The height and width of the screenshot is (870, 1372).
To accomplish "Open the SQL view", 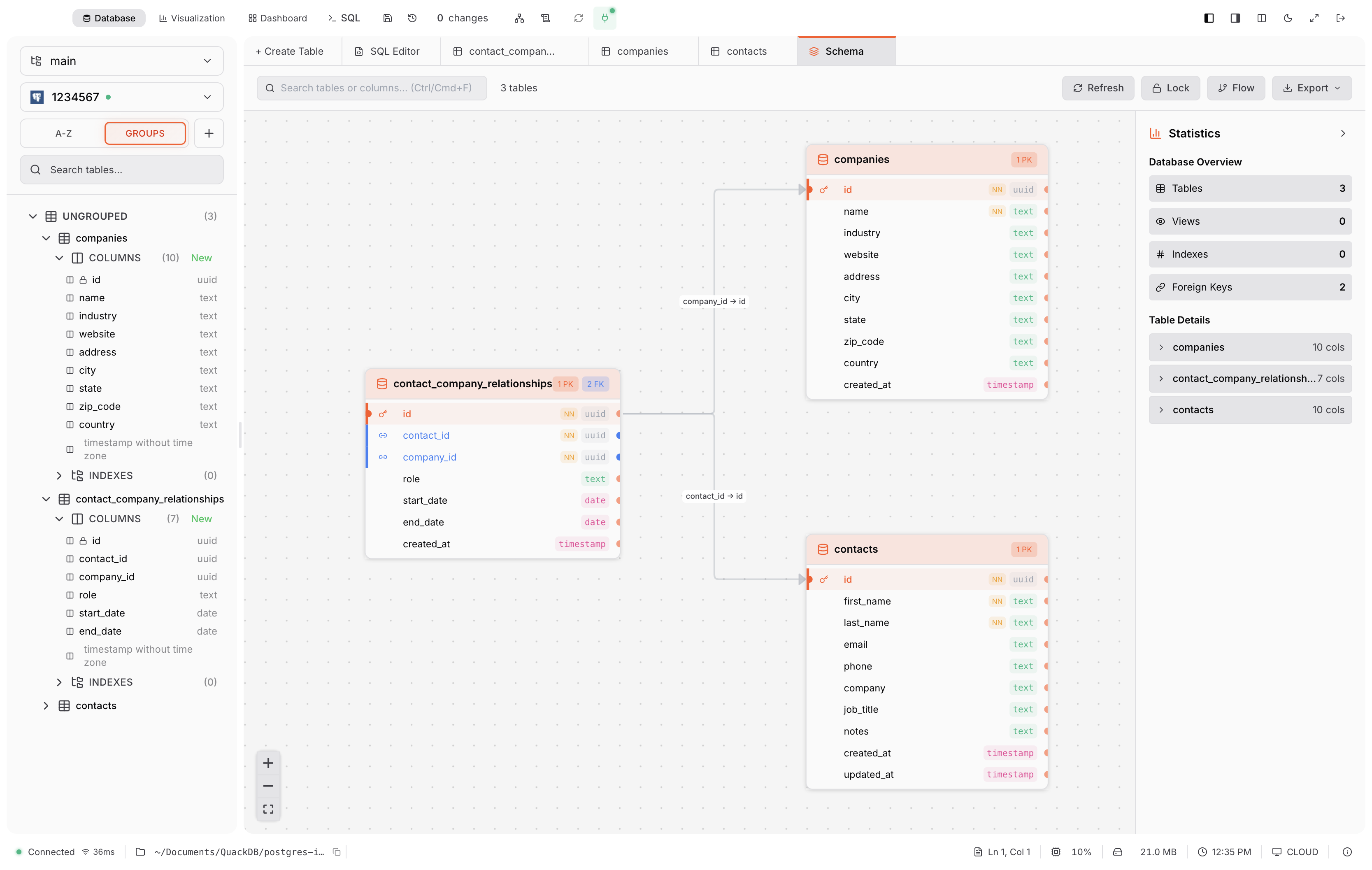I will 344,18.
